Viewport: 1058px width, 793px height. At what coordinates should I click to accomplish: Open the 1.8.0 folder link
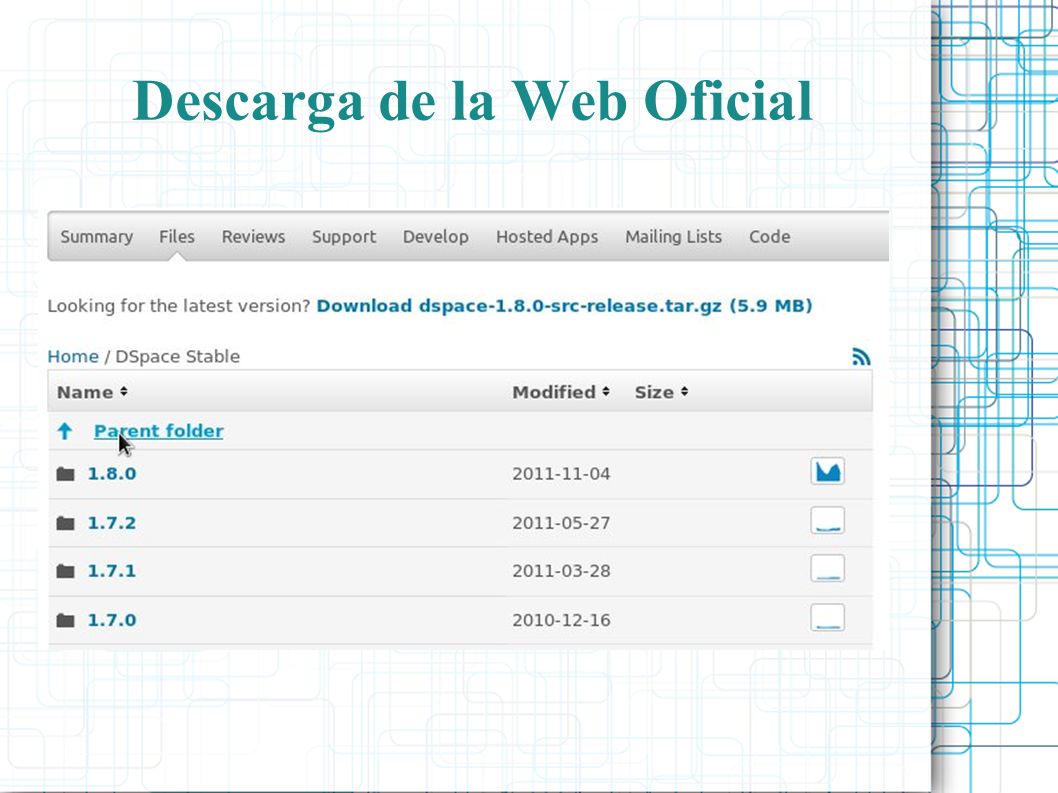[x=112, y=474]
